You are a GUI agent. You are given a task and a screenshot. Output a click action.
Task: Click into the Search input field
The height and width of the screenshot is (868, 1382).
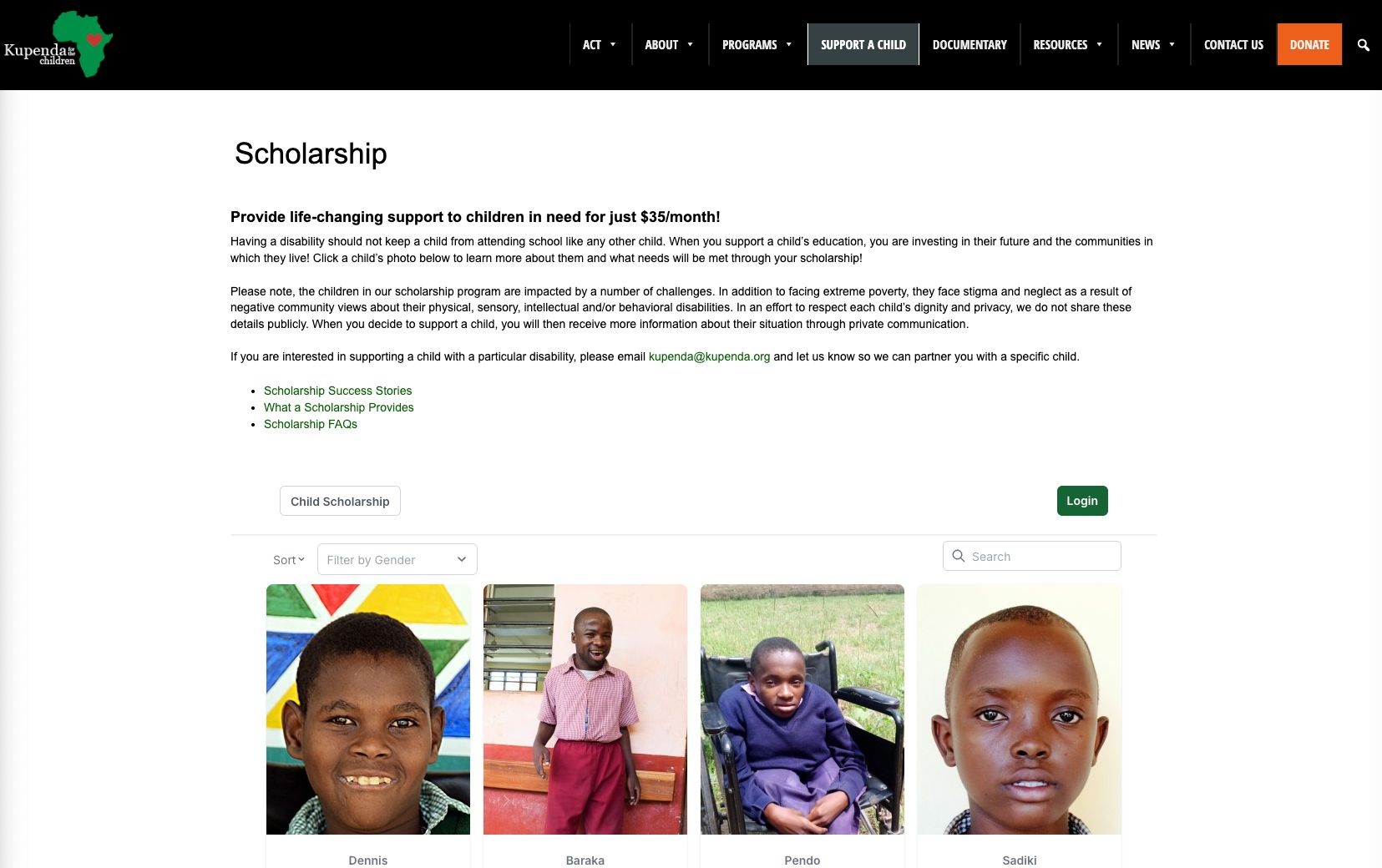pyautogui.click(x=1031, y=556)
